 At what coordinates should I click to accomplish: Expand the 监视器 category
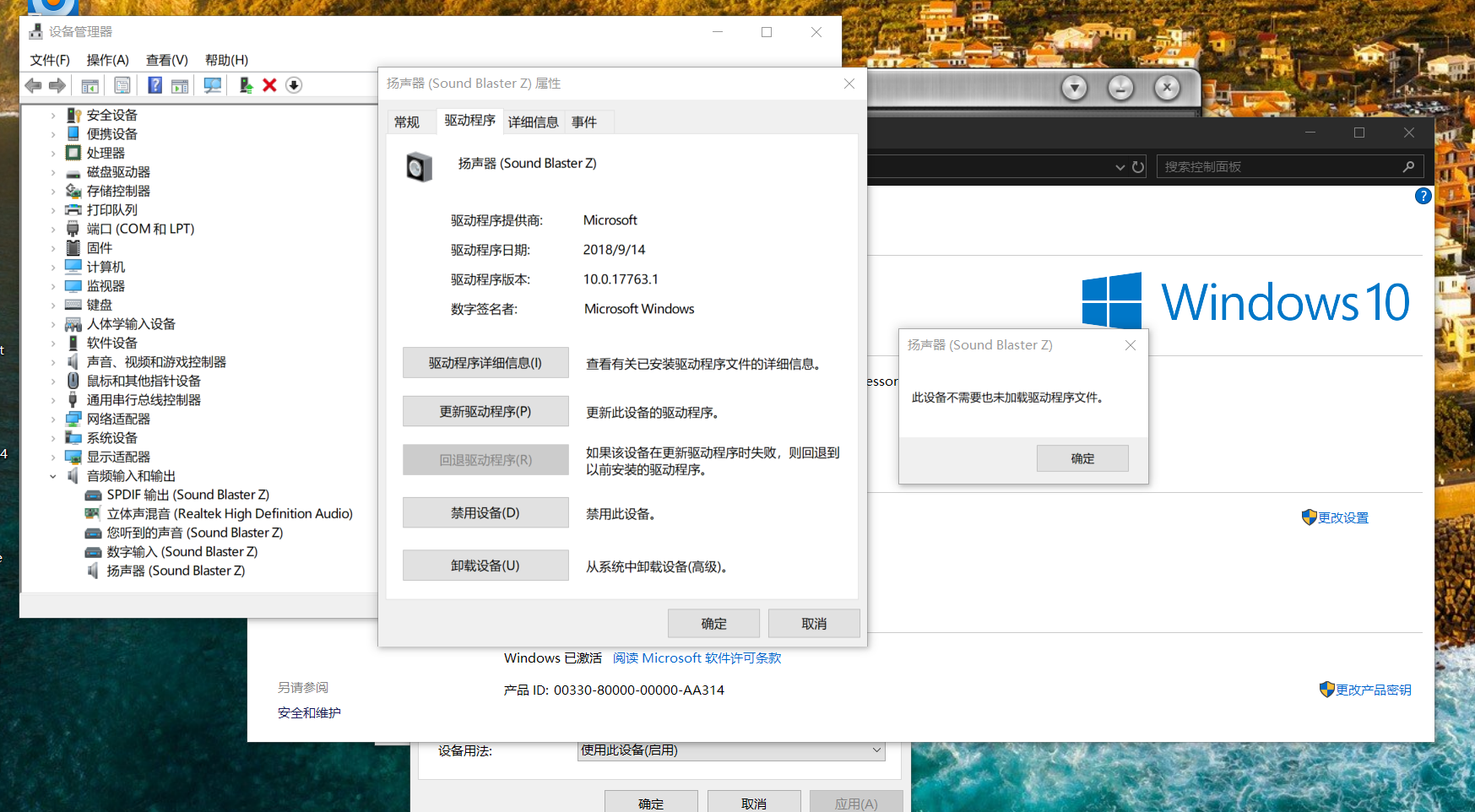pyautogui.click(x=53, y=286)
